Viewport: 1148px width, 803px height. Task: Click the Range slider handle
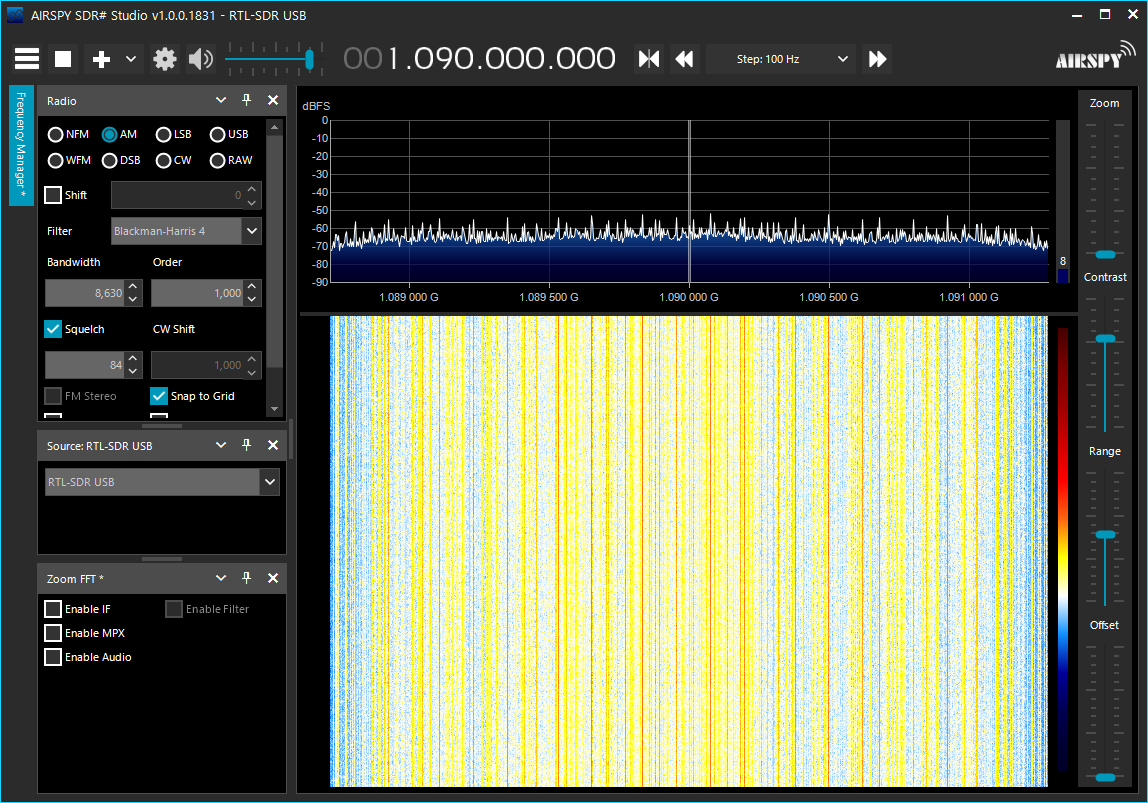[1105, 535]
